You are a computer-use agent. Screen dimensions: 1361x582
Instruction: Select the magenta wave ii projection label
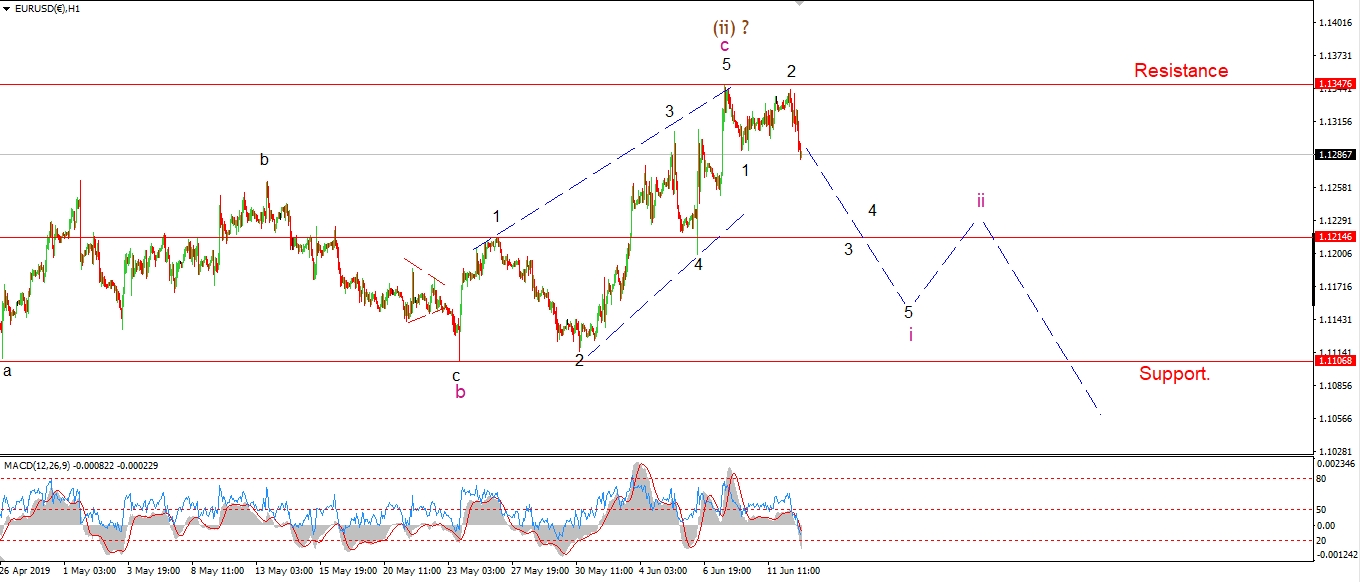[x=981, y=201]
